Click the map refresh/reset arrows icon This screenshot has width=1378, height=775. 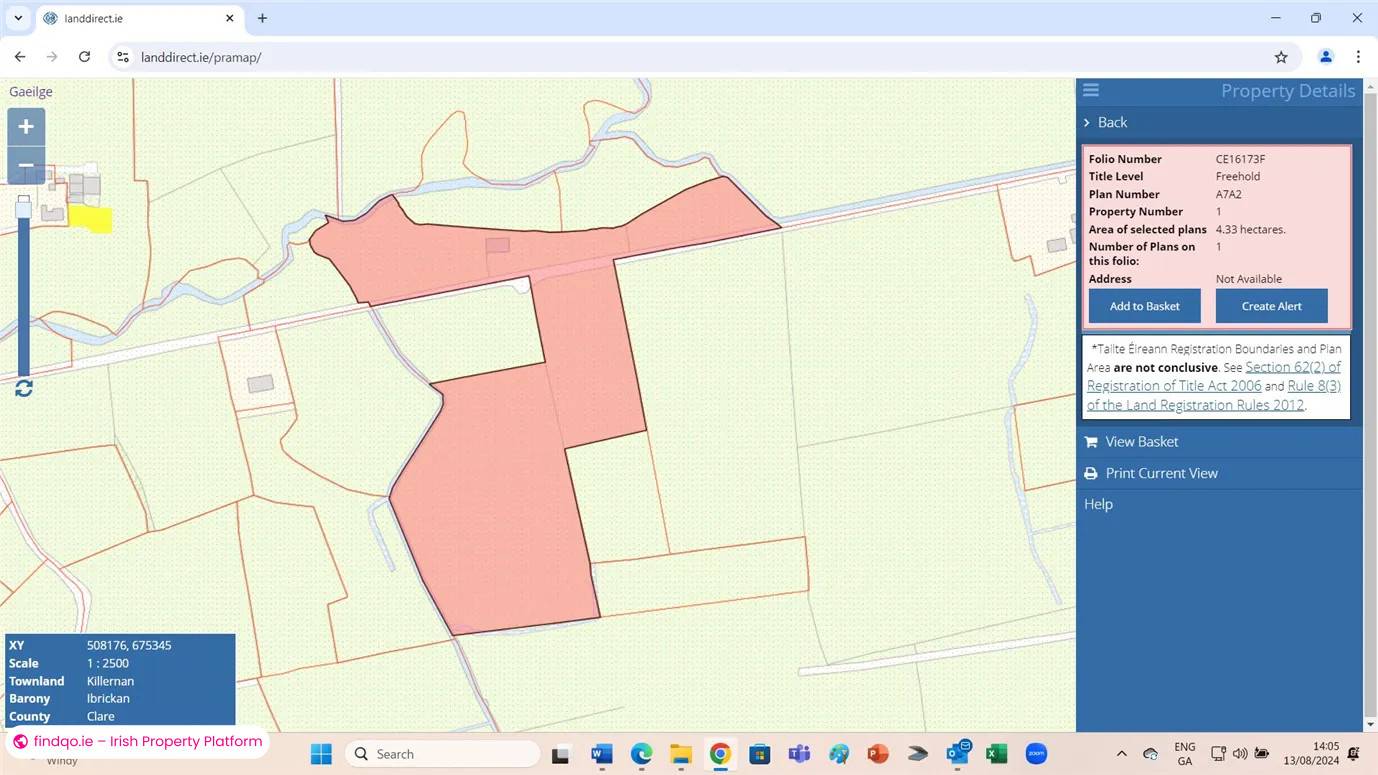[x=24, y=388]
